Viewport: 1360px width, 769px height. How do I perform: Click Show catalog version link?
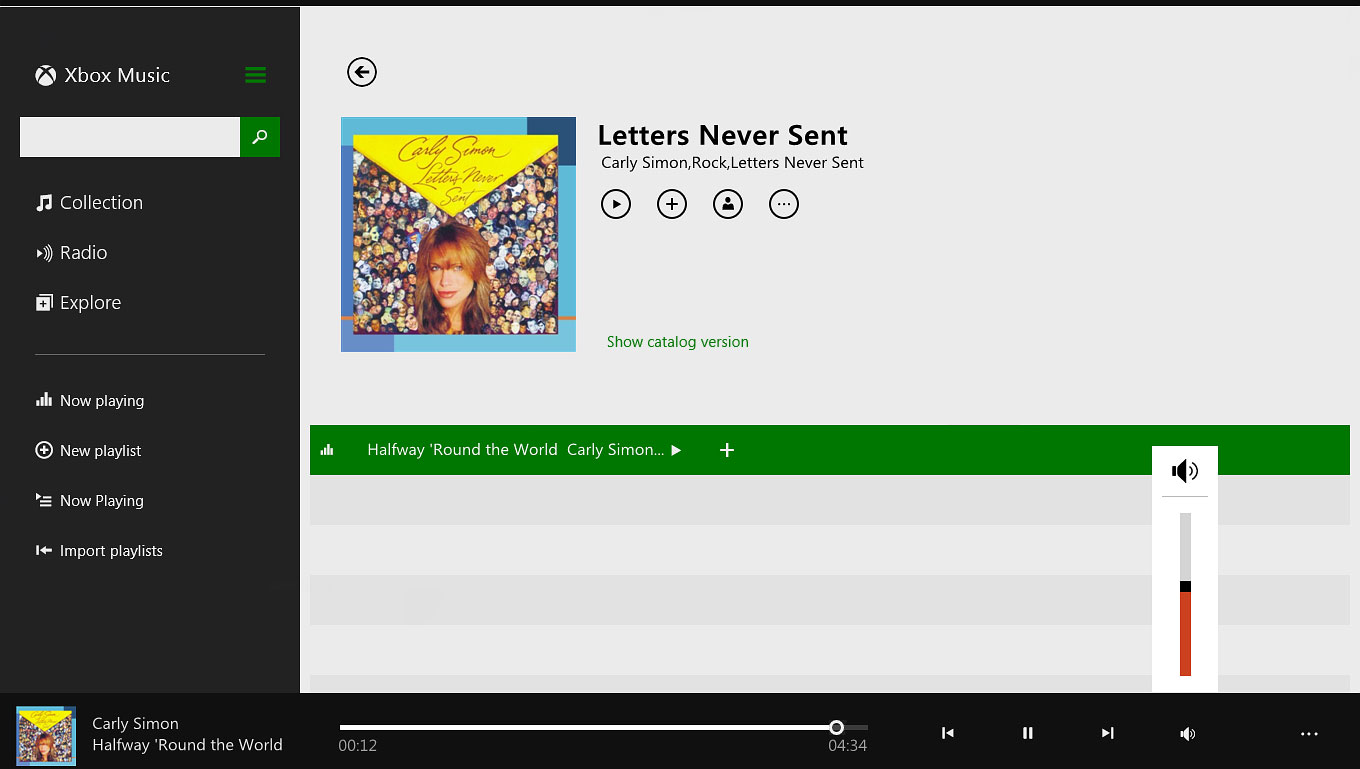coord(678,342)
